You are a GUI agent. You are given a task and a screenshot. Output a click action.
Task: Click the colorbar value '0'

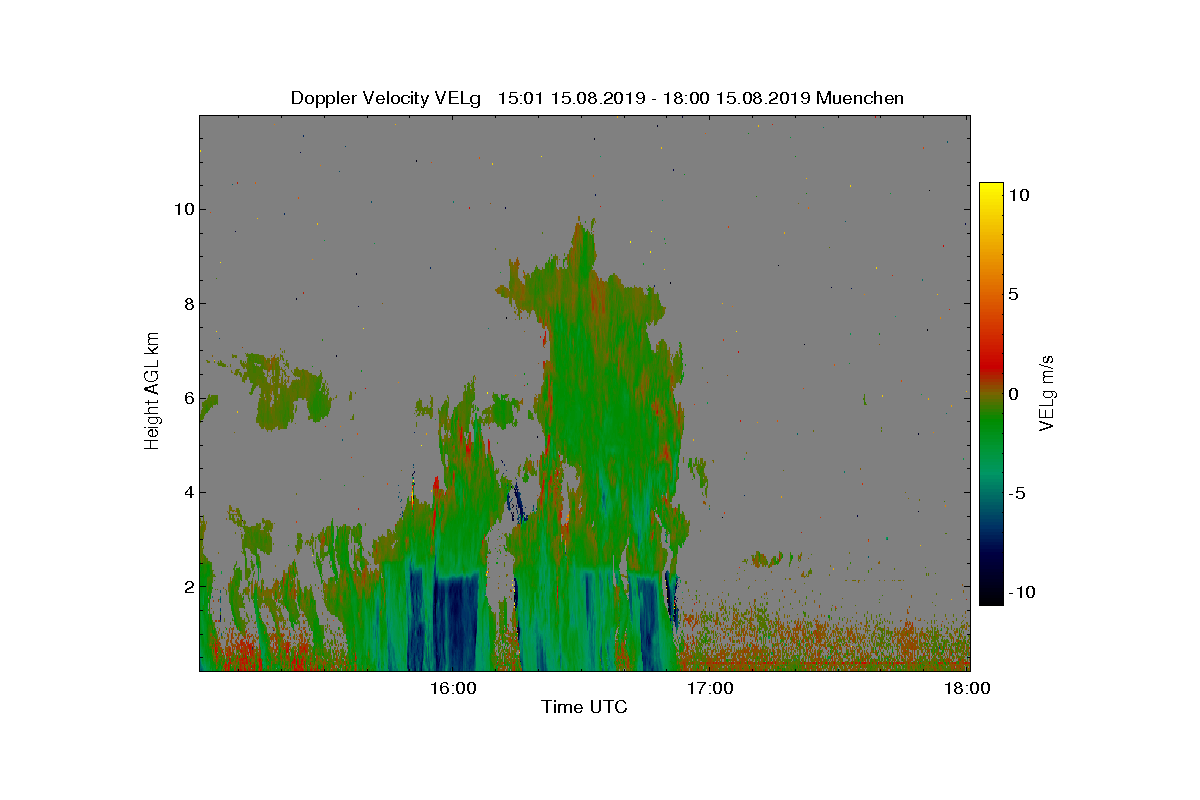(1013, 394)
